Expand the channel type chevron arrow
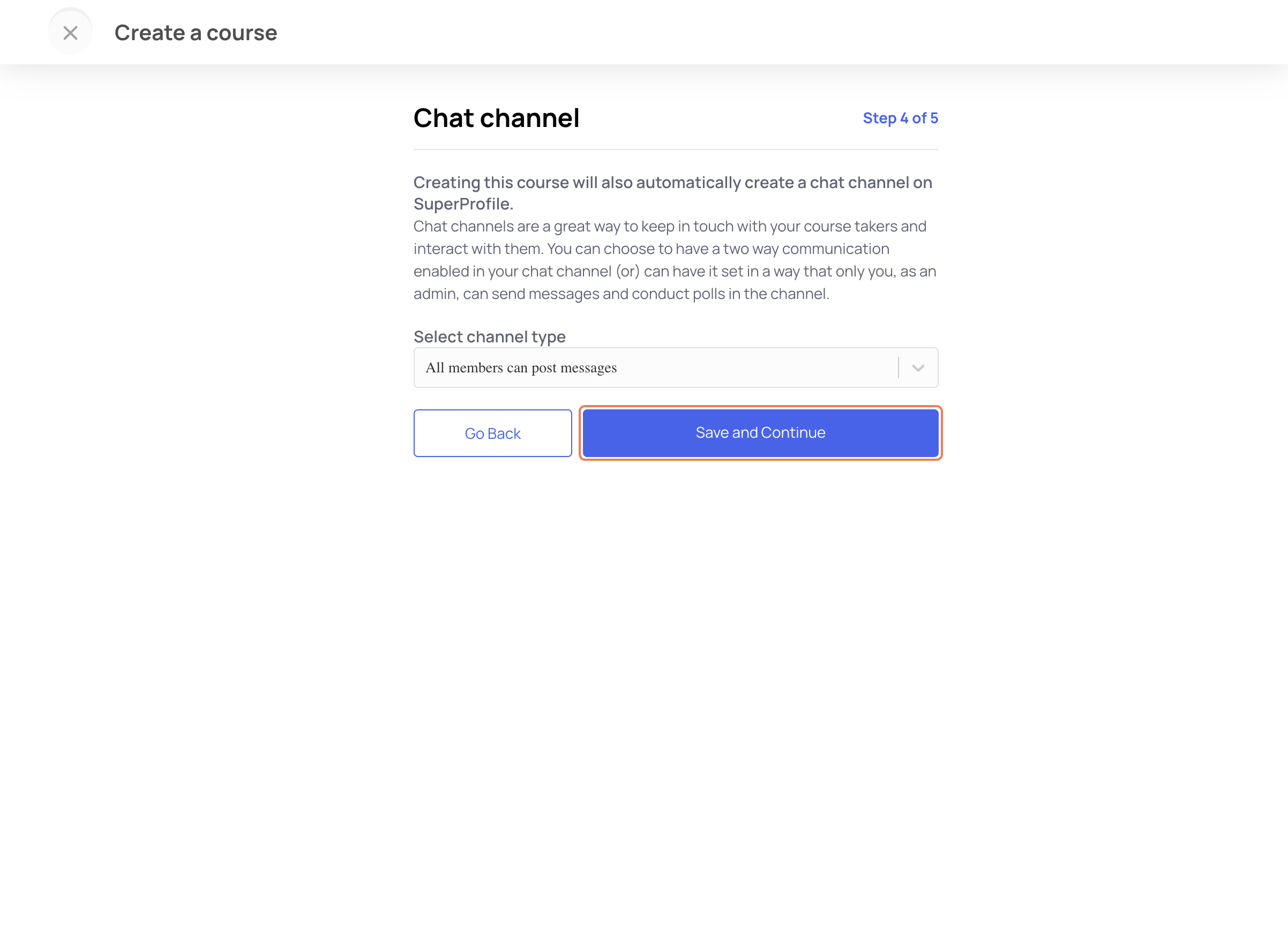1288x943 pixels. pos(918,368)
